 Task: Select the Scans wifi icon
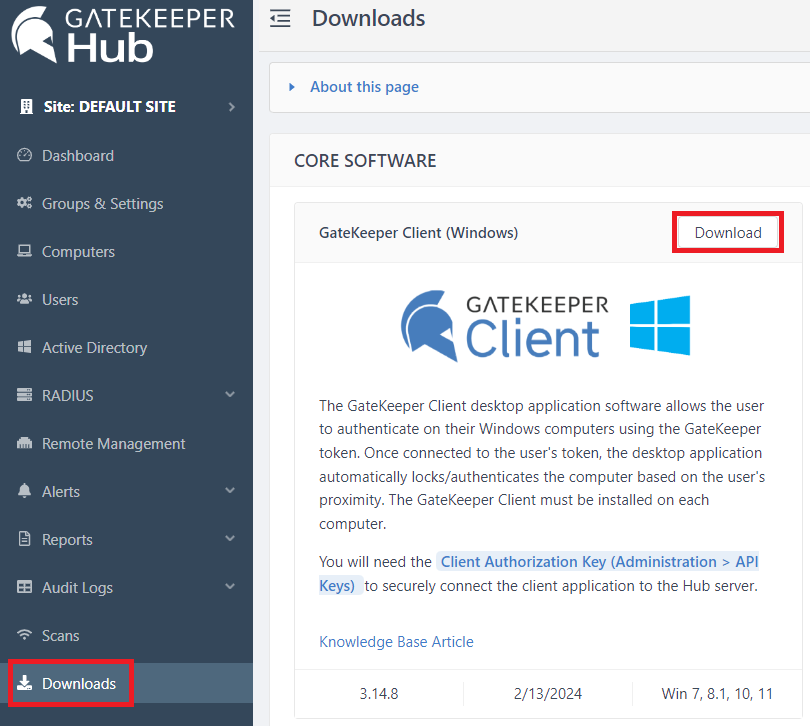23,635
